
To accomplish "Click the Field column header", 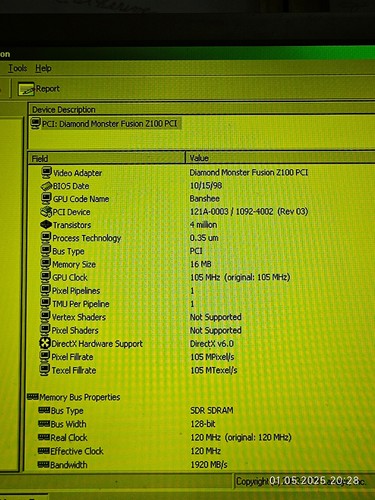I will pyautogui.click(x=107, y=158).
